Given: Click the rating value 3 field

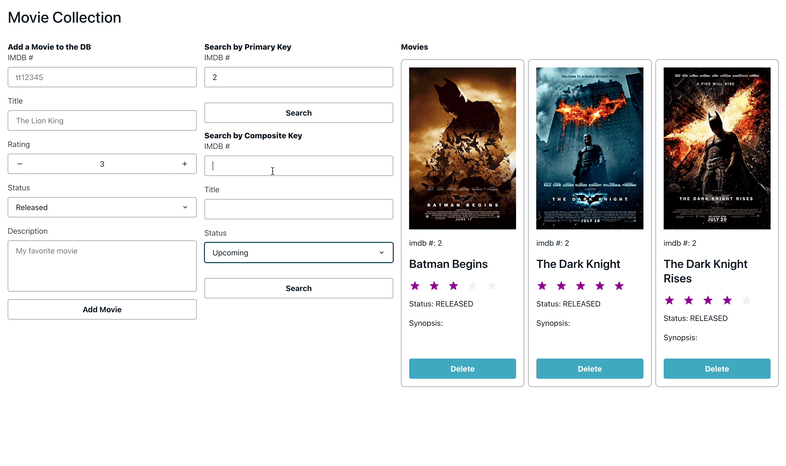Looking at the screenshot, I should [102, 164].
